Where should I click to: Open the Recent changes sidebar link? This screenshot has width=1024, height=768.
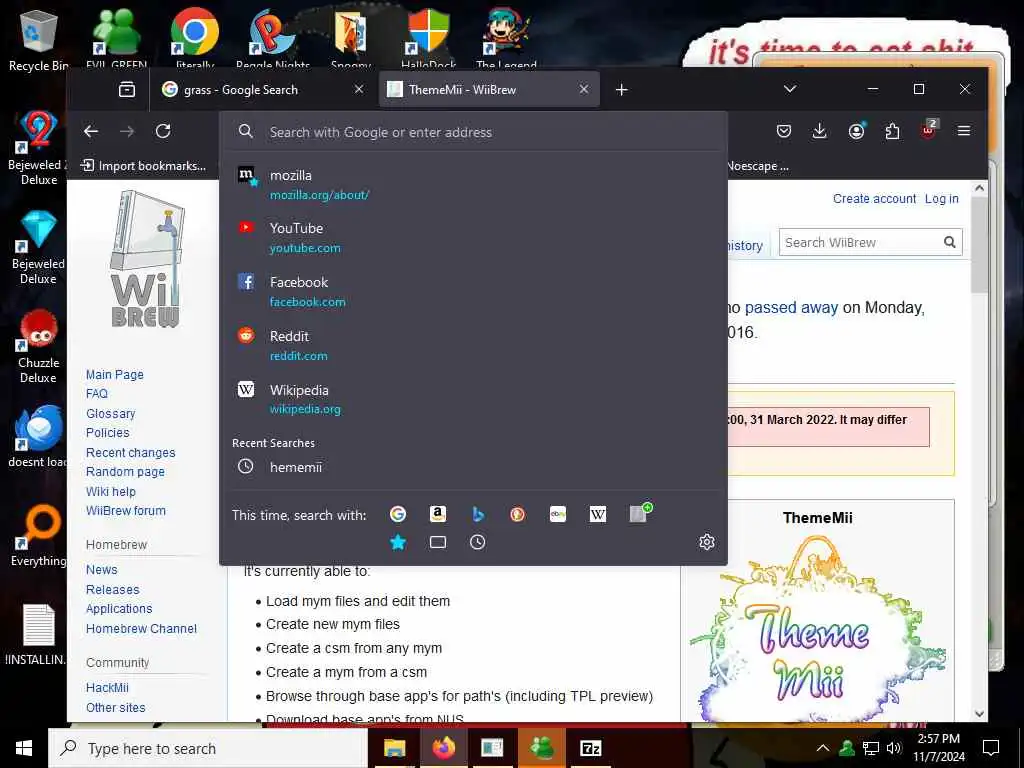[x=131, y=453]
